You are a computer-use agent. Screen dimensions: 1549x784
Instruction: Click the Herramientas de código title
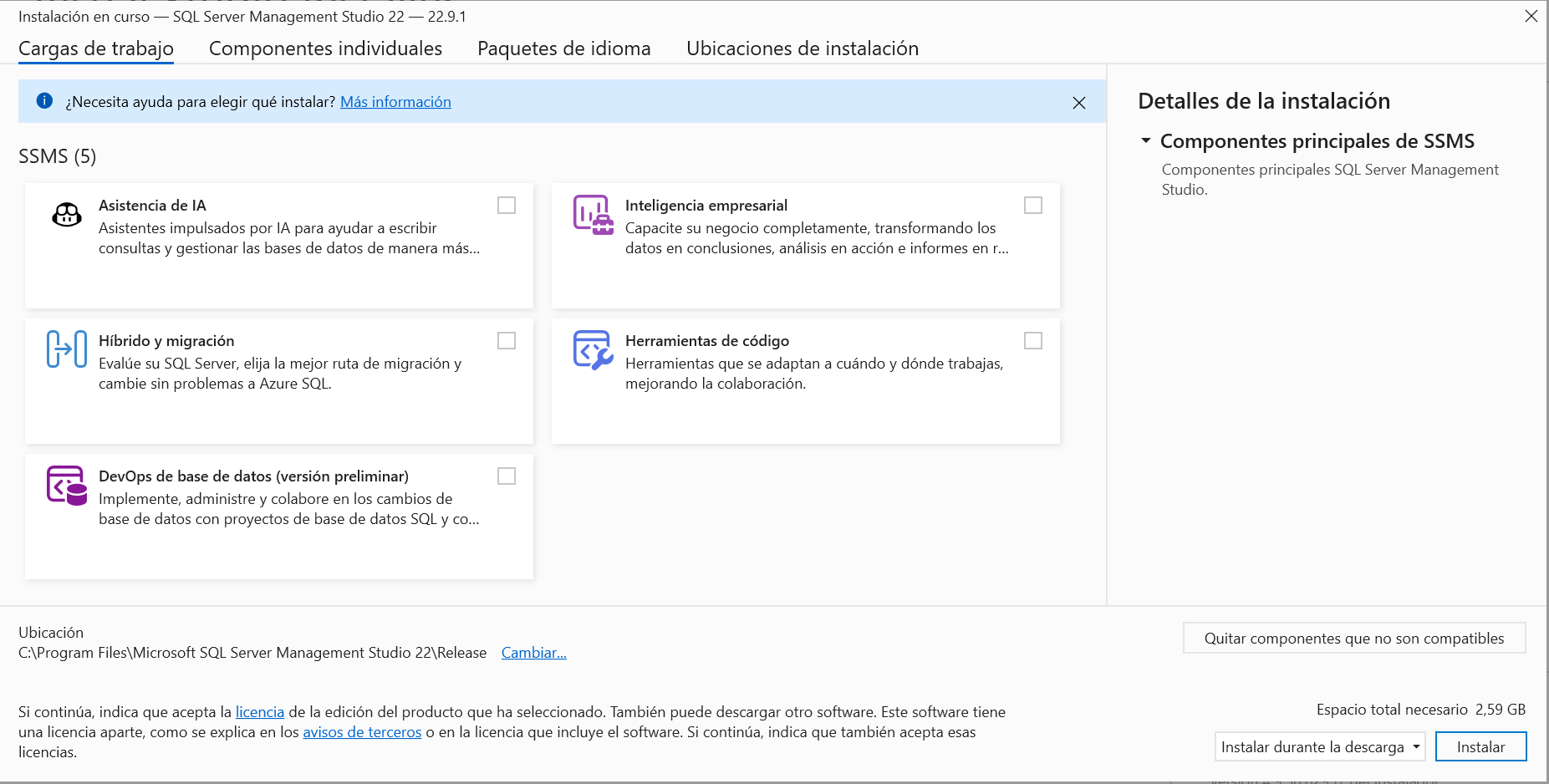[707, 341]
